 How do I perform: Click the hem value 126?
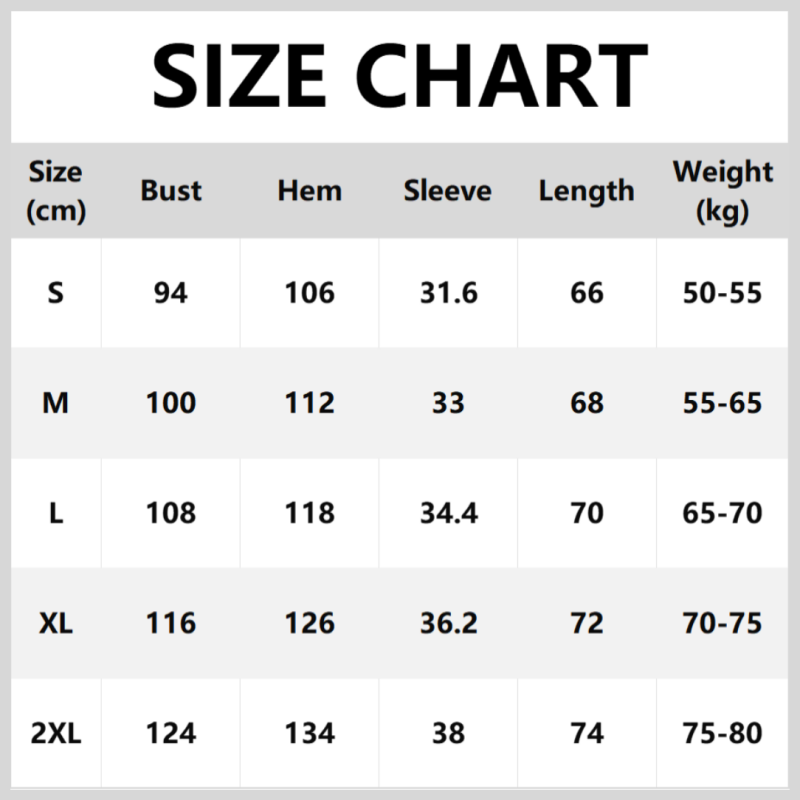click(x=309, y=623)
